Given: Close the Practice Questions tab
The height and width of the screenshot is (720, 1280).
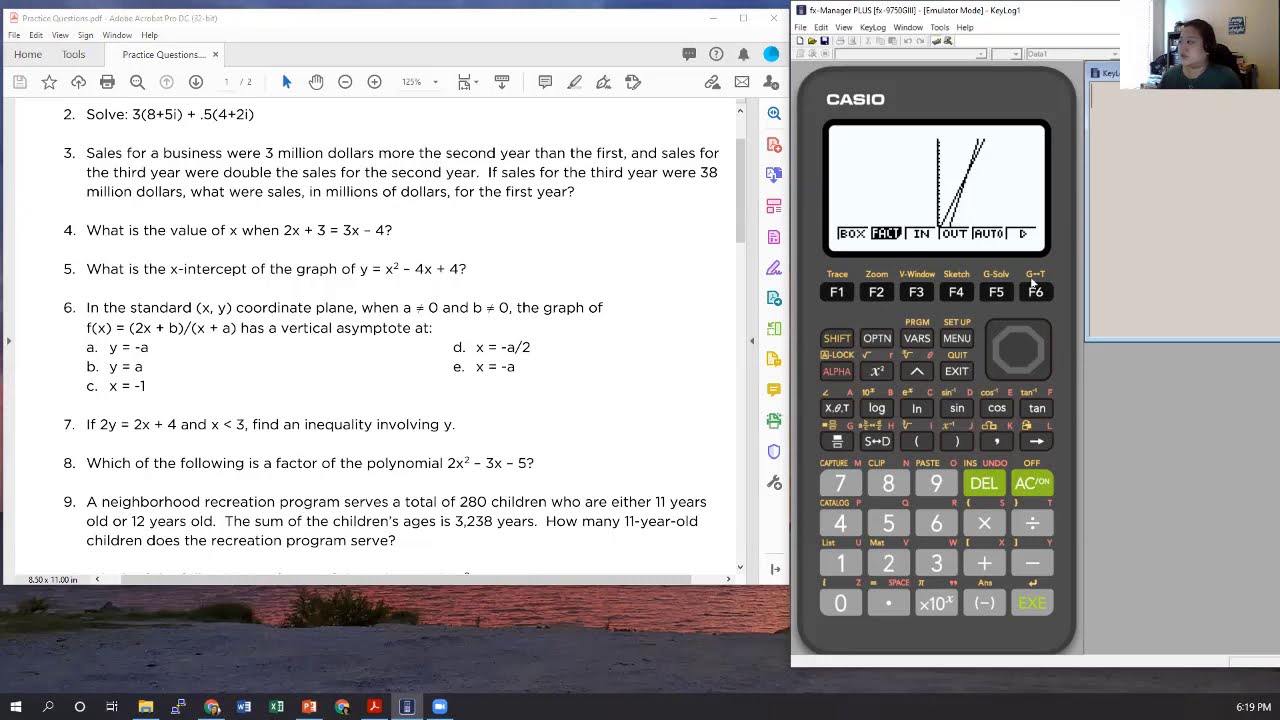Looking at the screenshot, I should 215,54.
